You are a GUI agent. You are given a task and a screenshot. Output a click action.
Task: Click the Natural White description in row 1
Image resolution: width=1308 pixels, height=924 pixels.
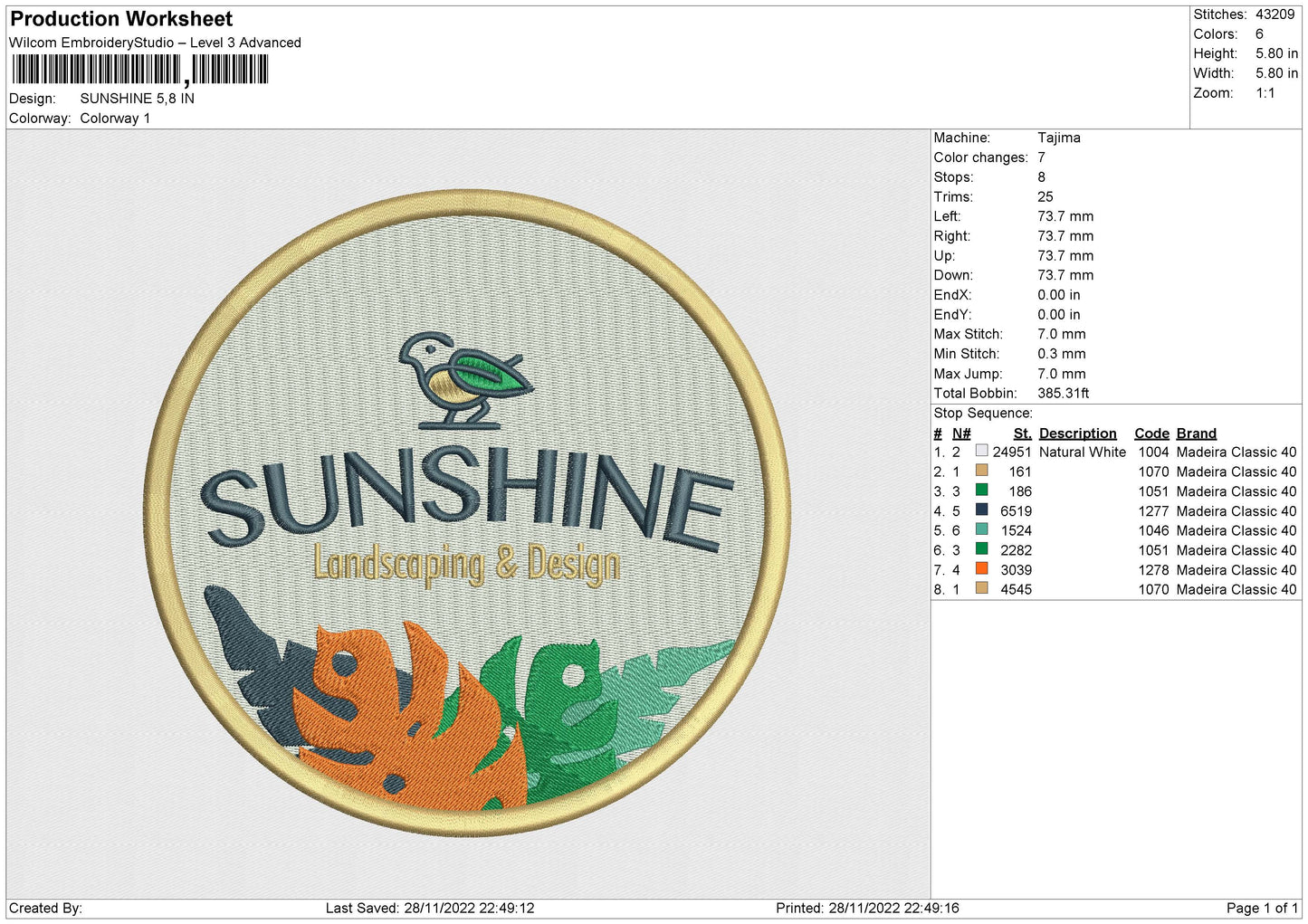(1083, 452)
